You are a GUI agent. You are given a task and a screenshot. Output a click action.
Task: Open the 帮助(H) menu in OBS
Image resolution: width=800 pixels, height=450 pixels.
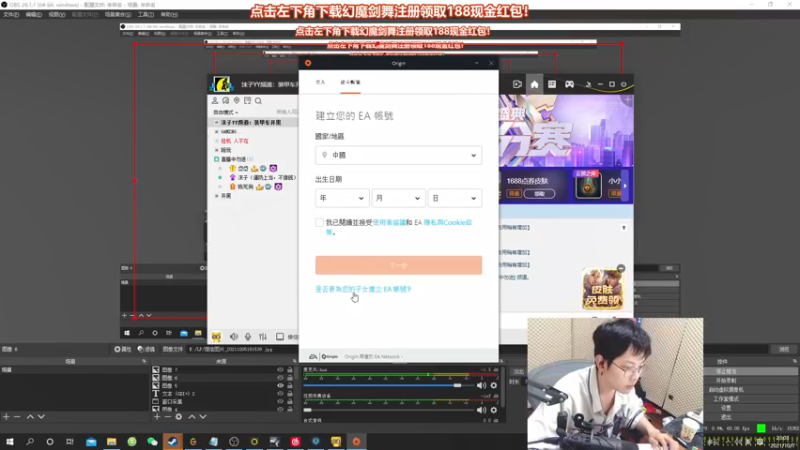click(169, 15)
